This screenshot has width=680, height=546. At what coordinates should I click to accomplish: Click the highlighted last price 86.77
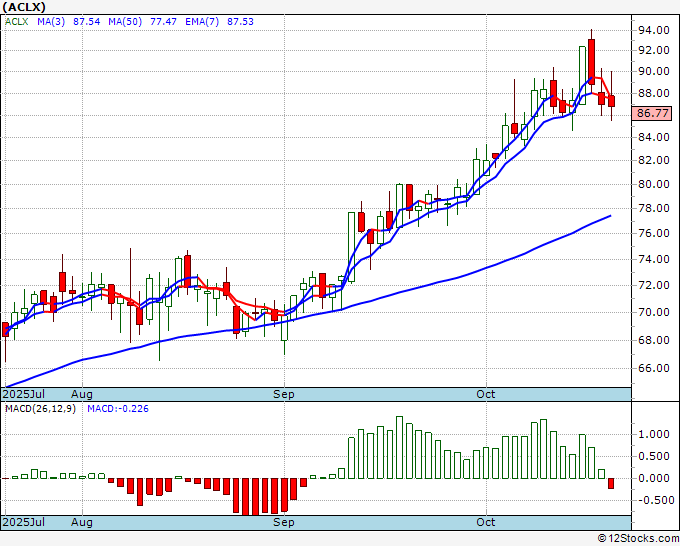point(652,113)
